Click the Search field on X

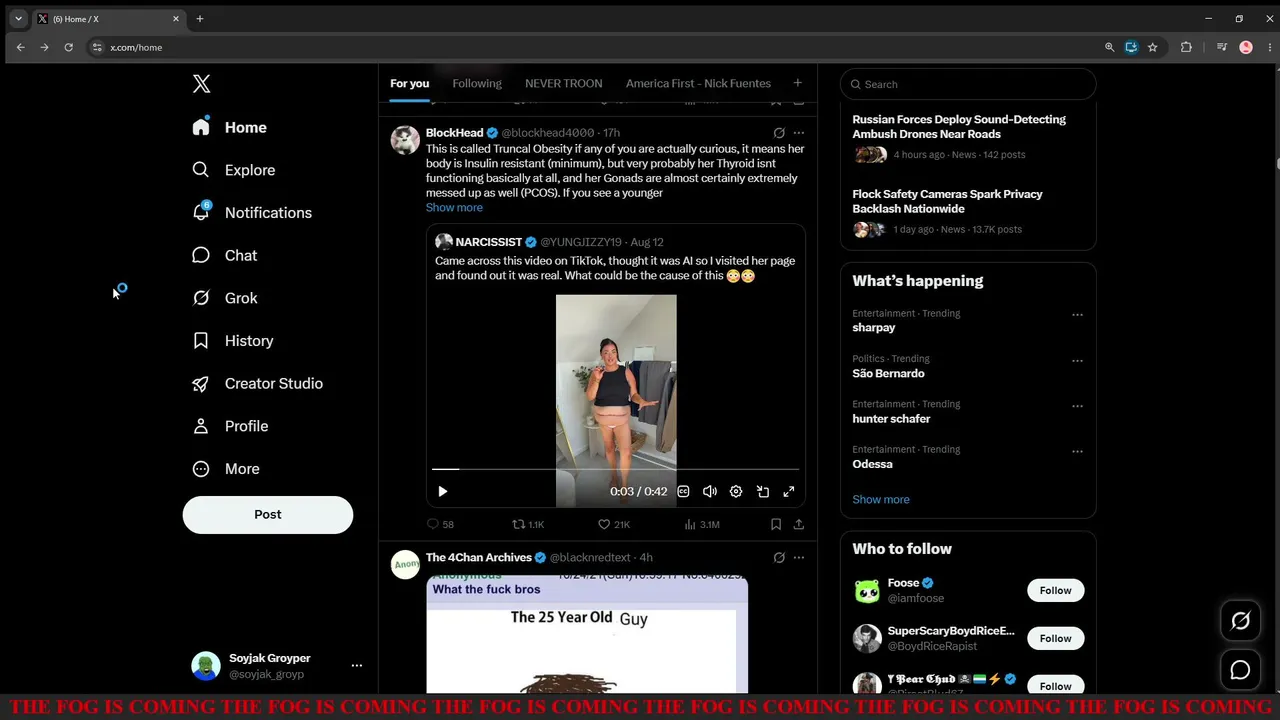coord(968,84)
